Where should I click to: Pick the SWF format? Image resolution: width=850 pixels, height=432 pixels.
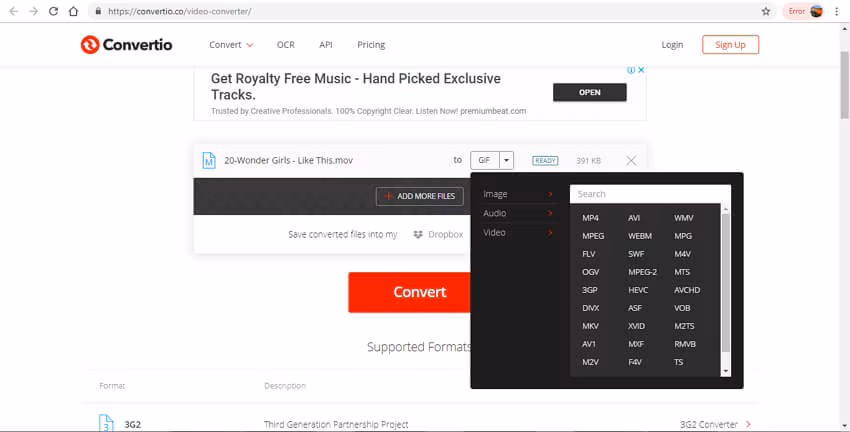click(x=636, y=254)
